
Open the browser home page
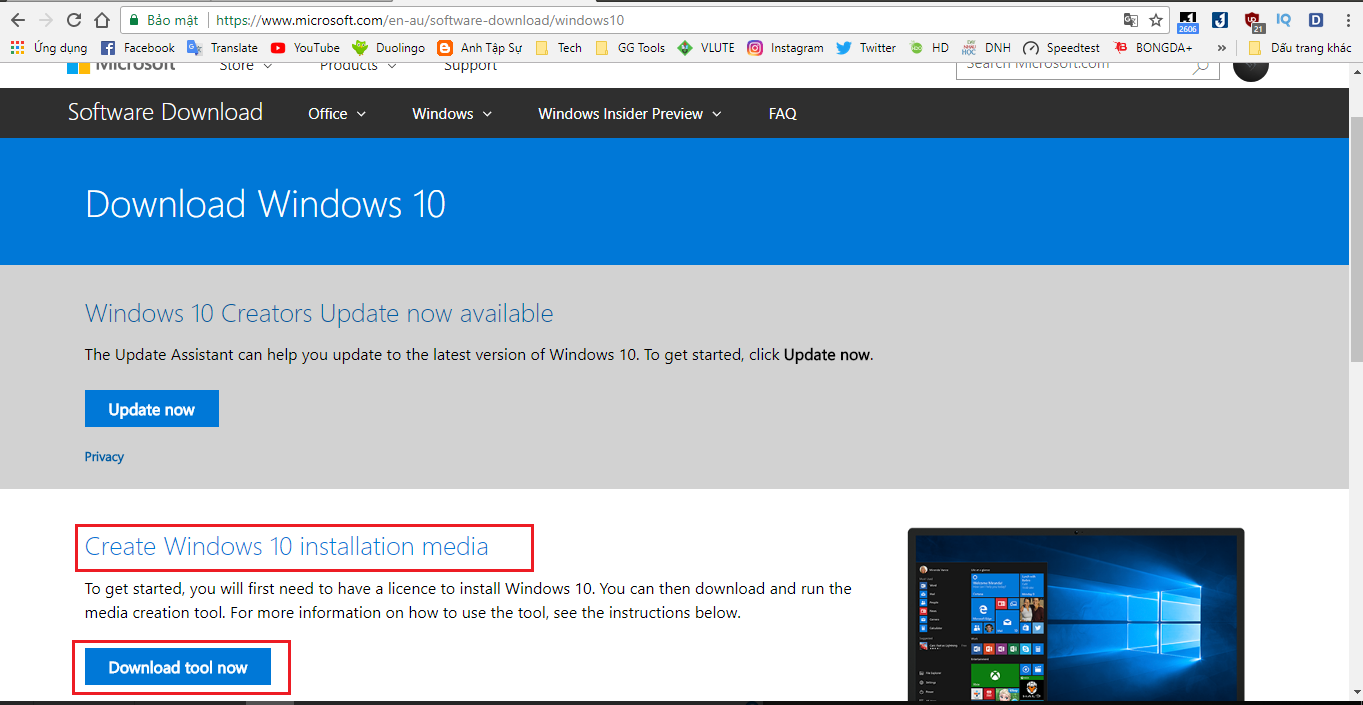102,20
